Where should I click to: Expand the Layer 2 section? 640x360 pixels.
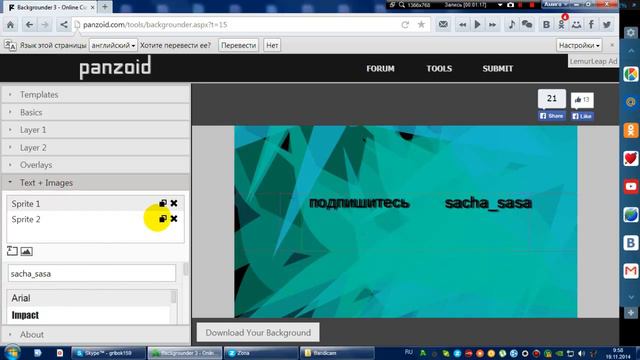(x=96, y=147)
